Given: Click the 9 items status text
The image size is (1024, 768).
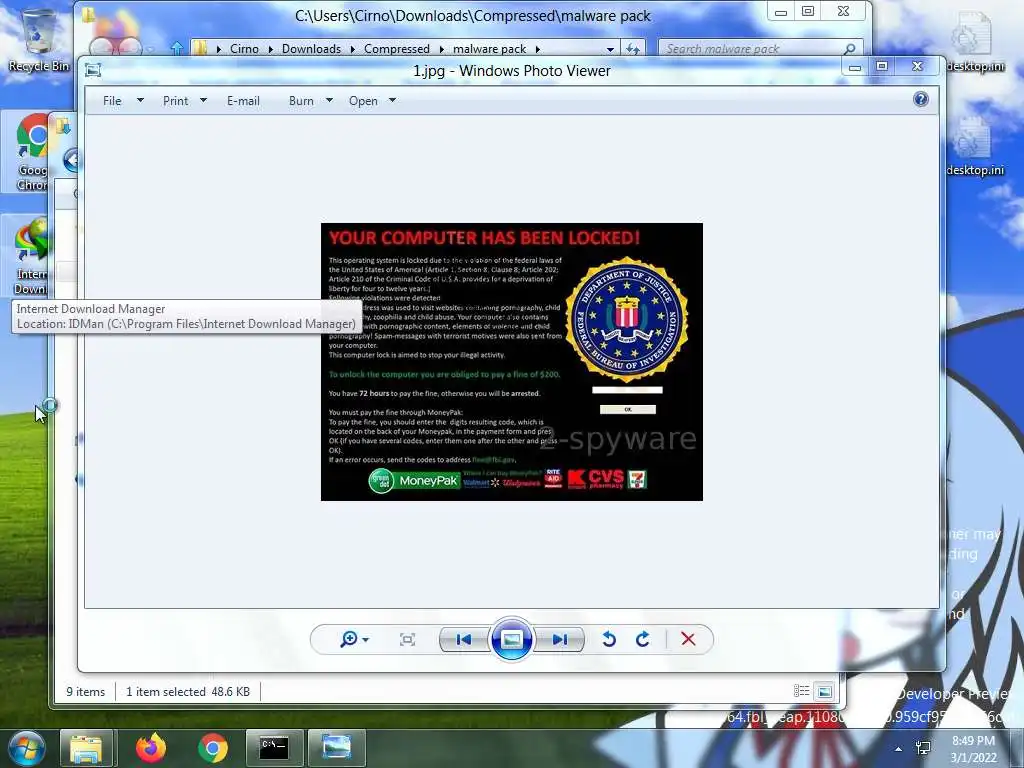Looking at the screenshot, I should [86, 692].
